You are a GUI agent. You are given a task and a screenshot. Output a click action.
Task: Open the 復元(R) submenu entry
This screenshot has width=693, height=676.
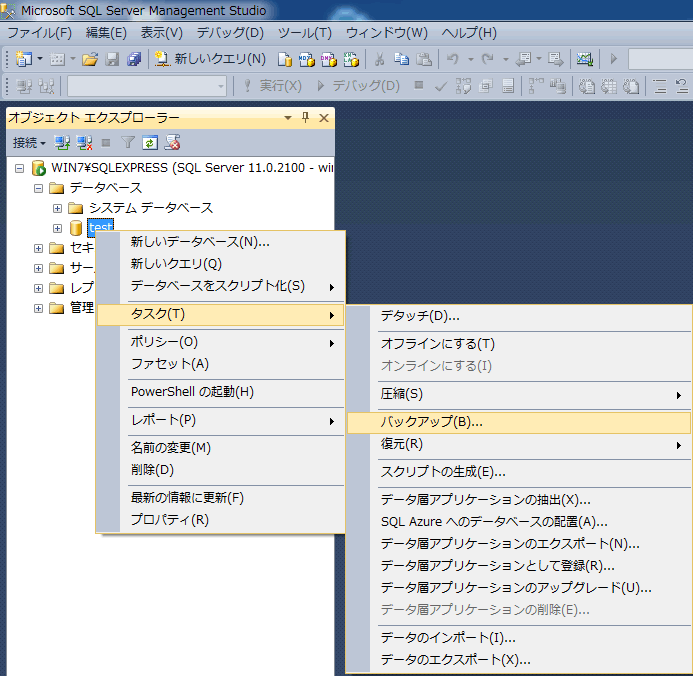pyautogui.click(x=402, y=444)
